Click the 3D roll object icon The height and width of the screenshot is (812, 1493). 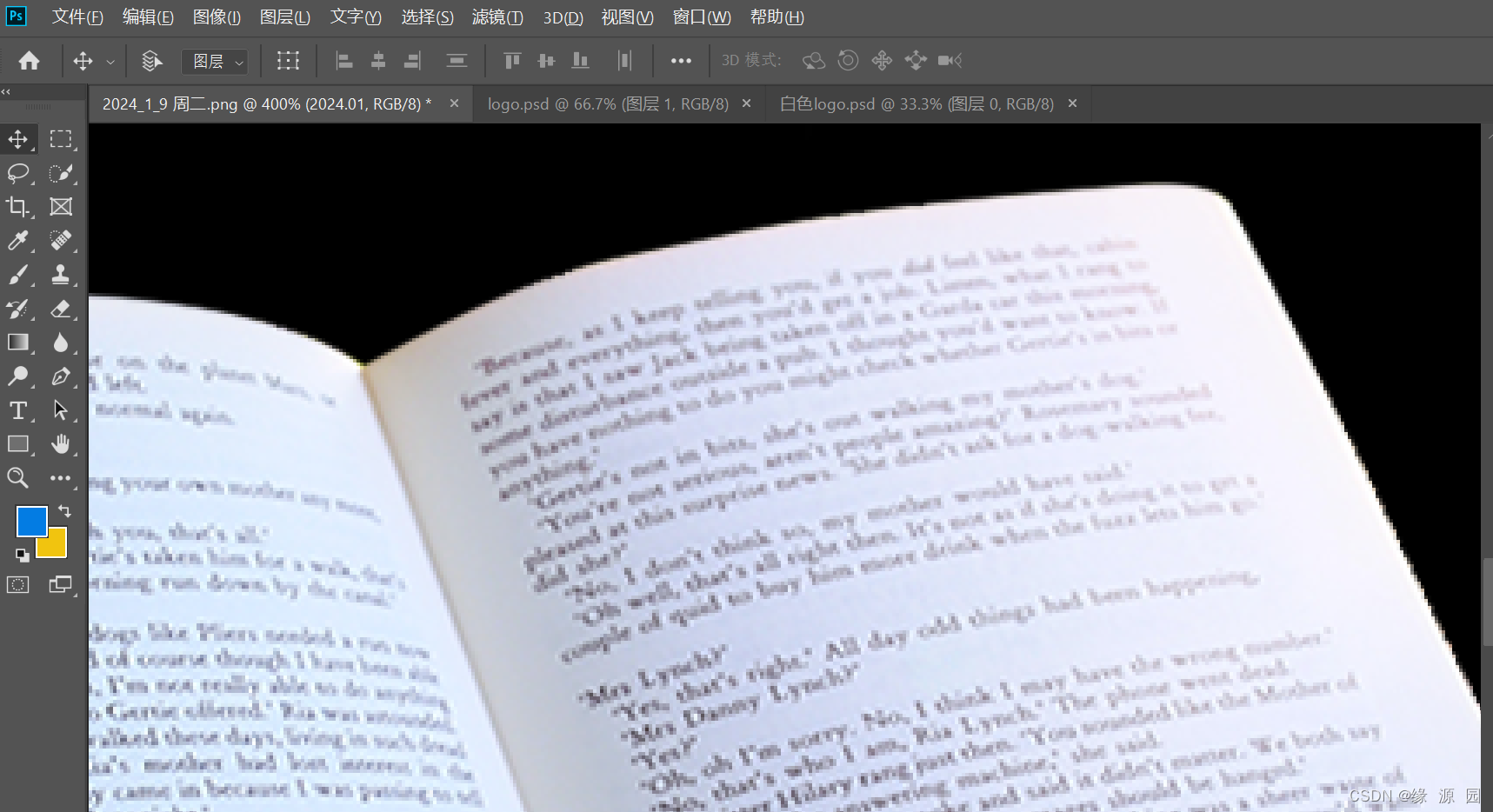click(x=848, y=60)
